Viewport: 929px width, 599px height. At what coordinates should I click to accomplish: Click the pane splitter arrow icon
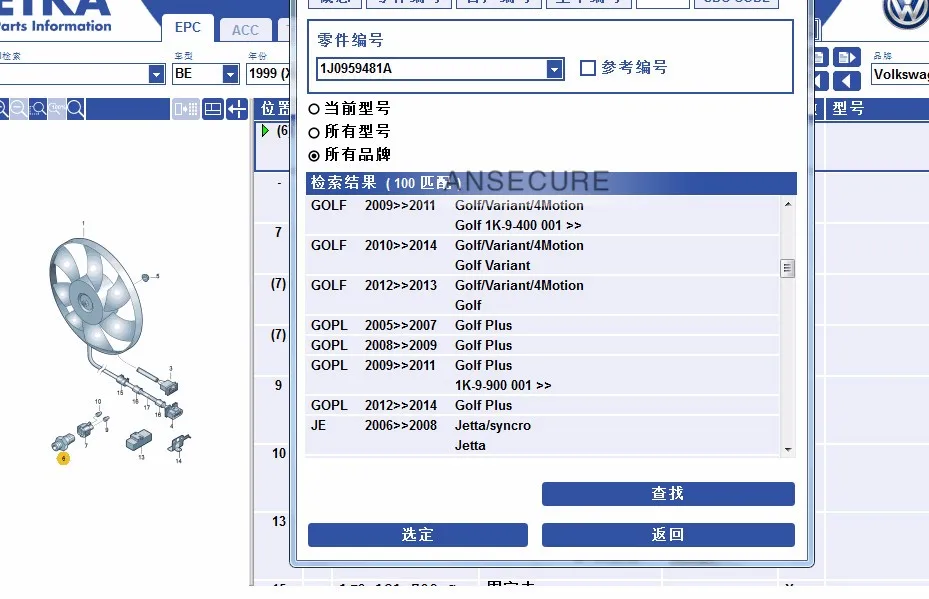pyautogui.click(x=237, y=109)
